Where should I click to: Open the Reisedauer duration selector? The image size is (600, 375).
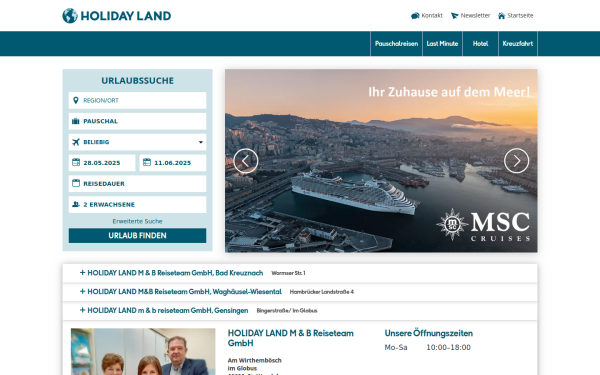pos(137,184)
